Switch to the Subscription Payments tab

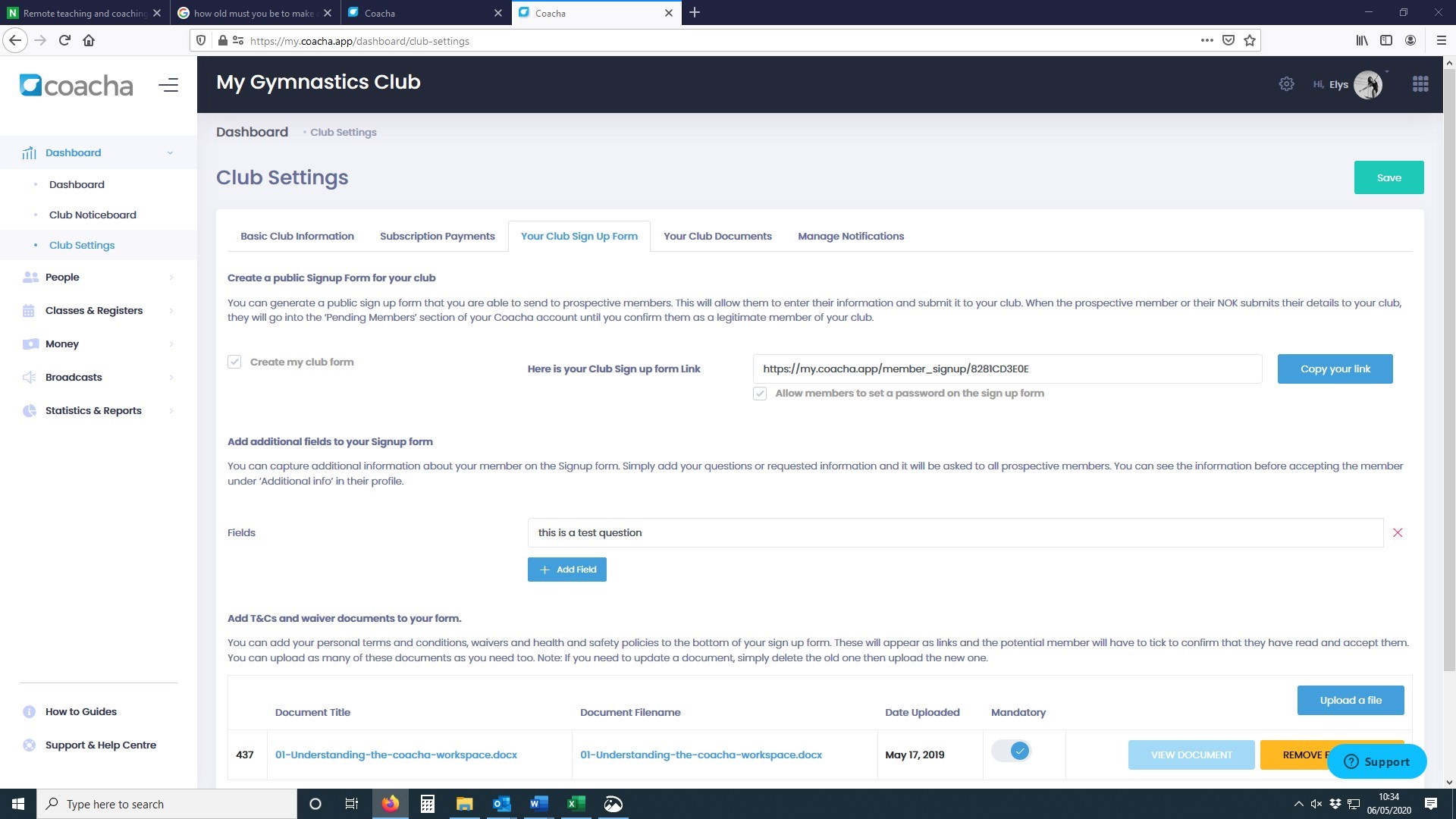pos(437,236)
